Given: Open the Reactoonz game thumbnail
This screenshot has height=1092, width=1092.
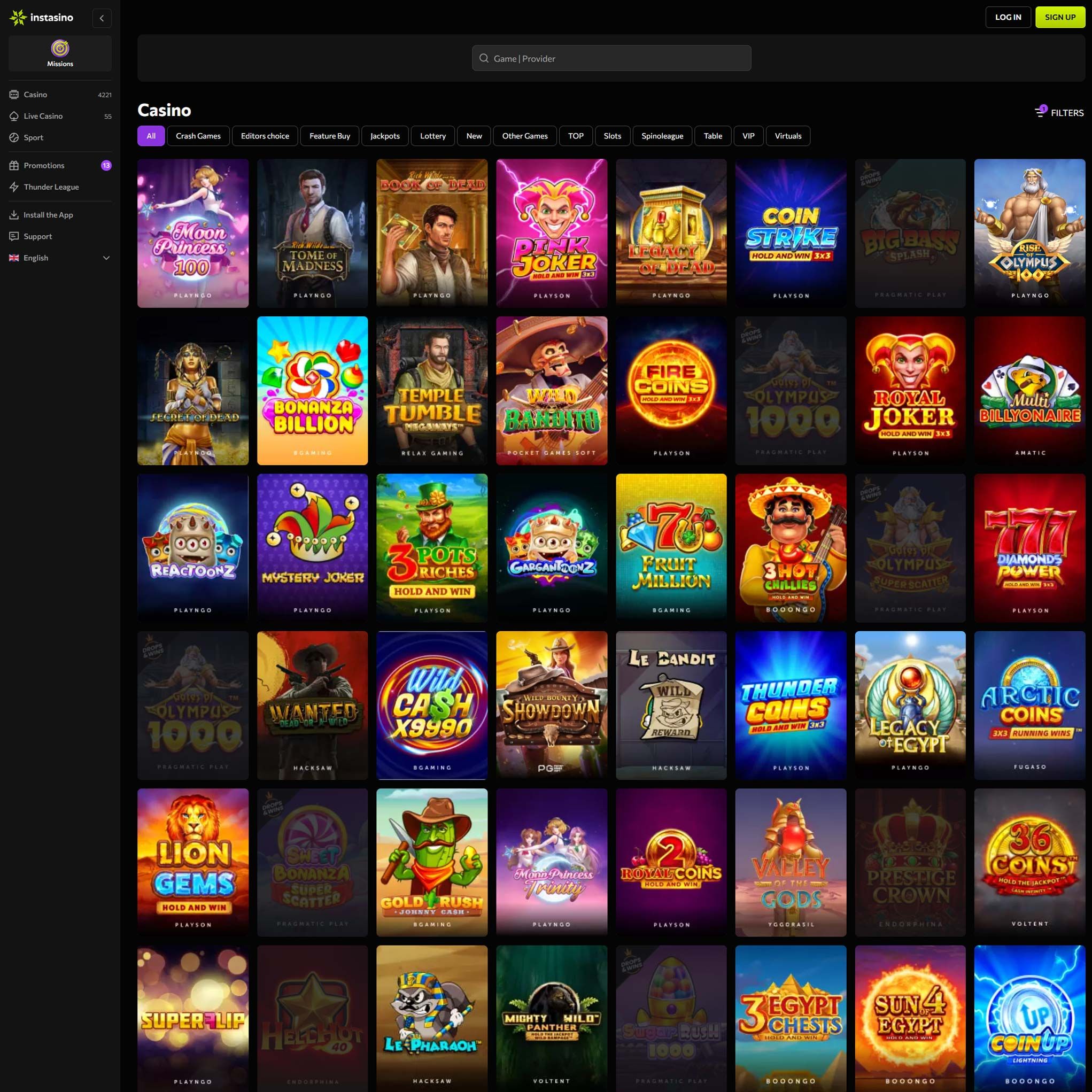Looking at the screenshot, I should click(193, 548).
